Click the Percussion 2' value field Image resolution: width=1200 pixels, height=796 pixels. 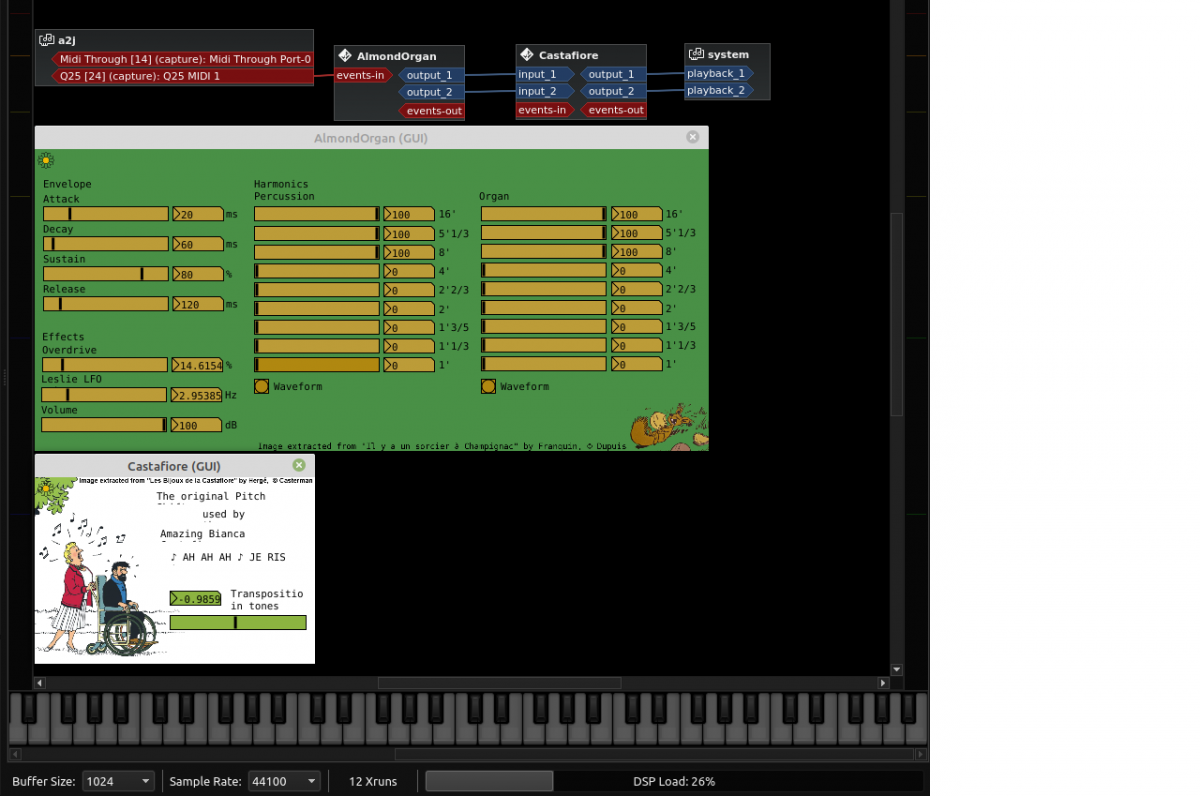[x=409, y=308]
